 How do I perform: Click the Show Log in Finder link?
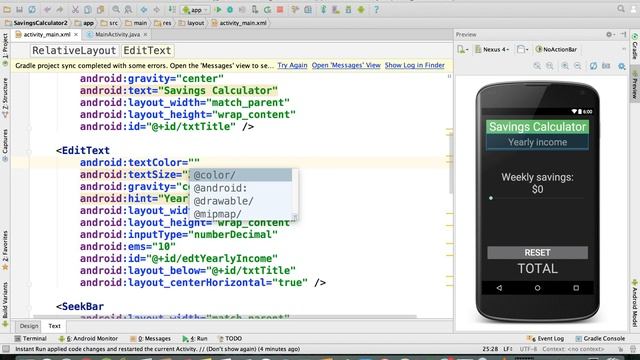point(415,65)
